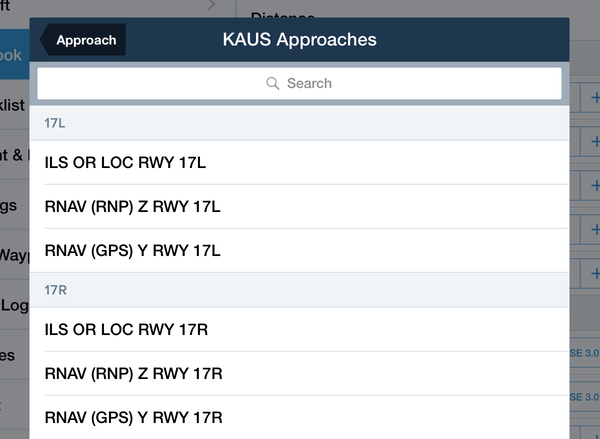Click the fifth plus icon at right edge
The height and width of the screenshot is (439, 600).
pyautogui.click(x=595, y=274)
